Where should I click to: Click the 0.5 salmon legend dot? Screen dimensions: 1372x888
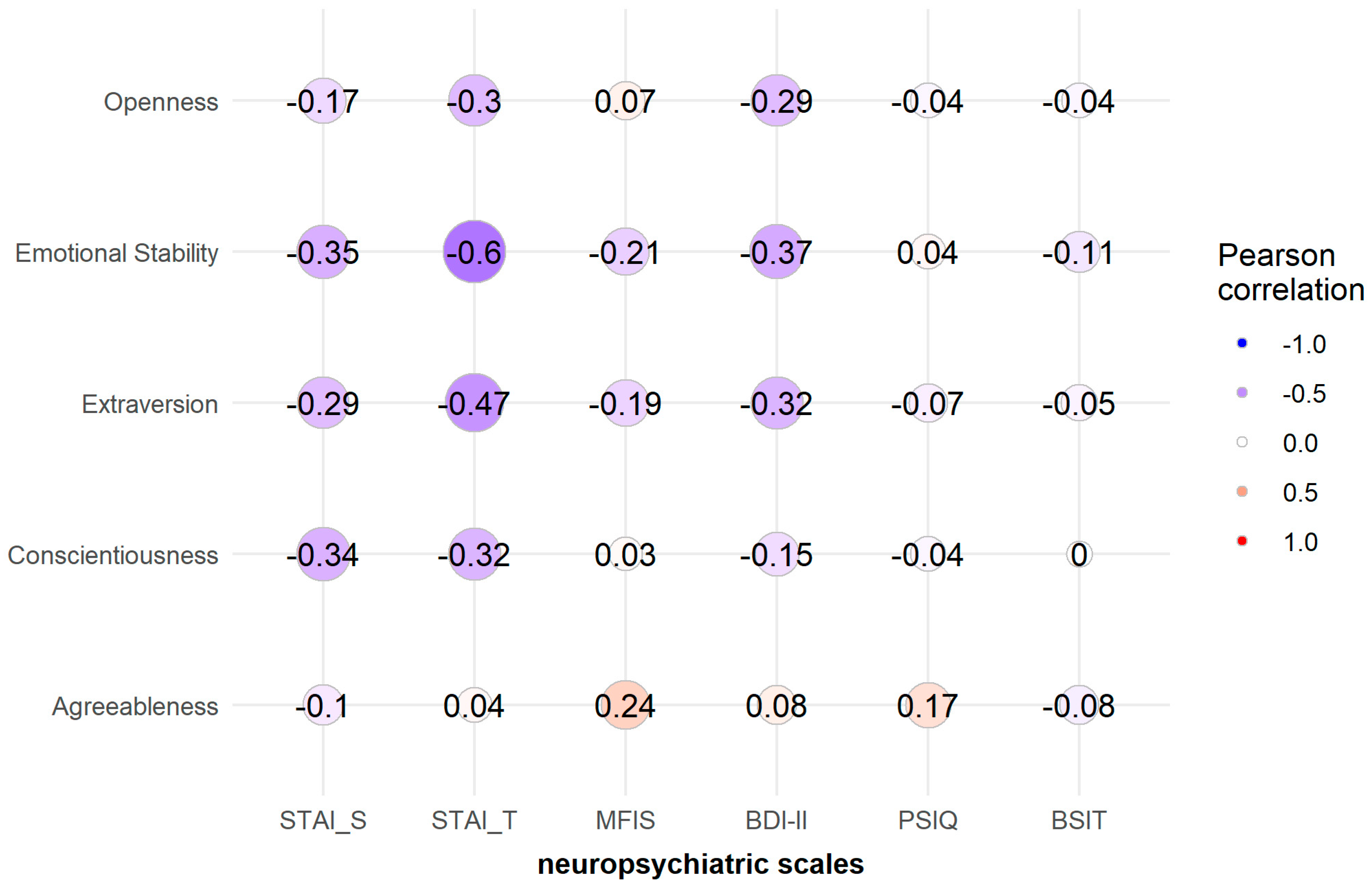click(x=1242, y=492)
